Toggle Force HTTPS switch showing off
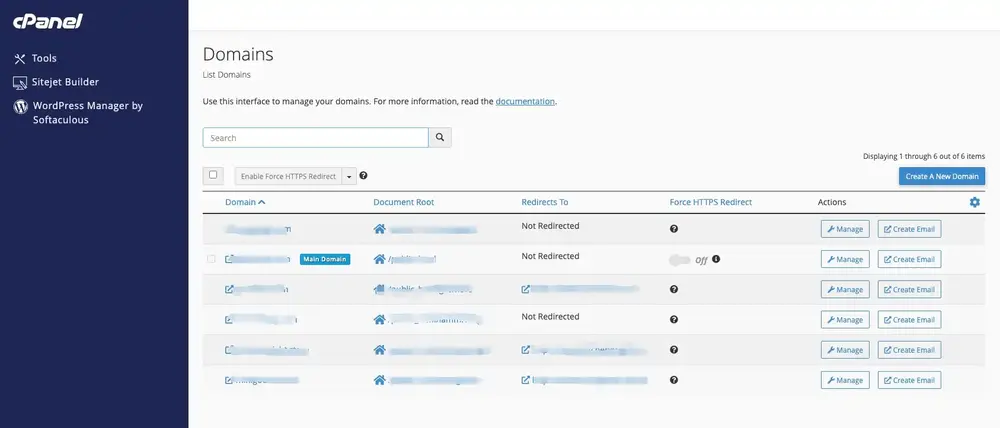Screen dimensions: 1000x428 [x=680, y=260]
